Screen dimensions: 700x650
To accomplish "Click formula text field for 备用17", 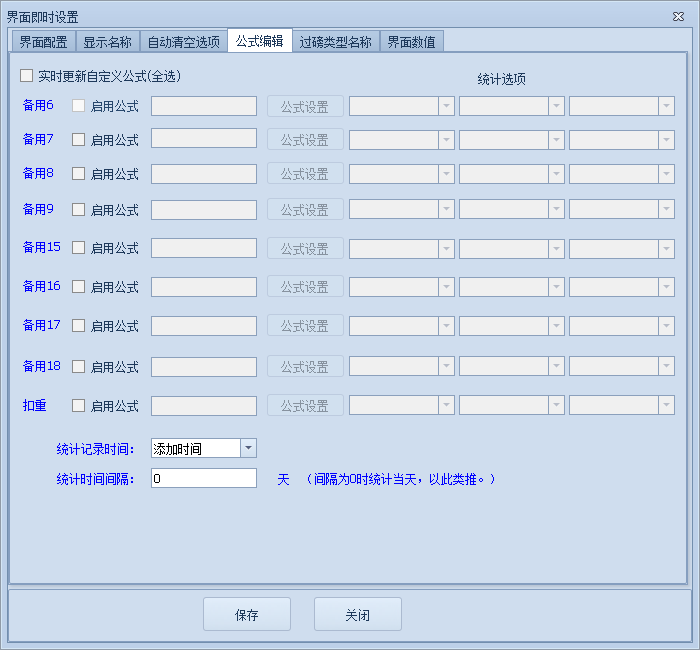I will tap(204, 326).
